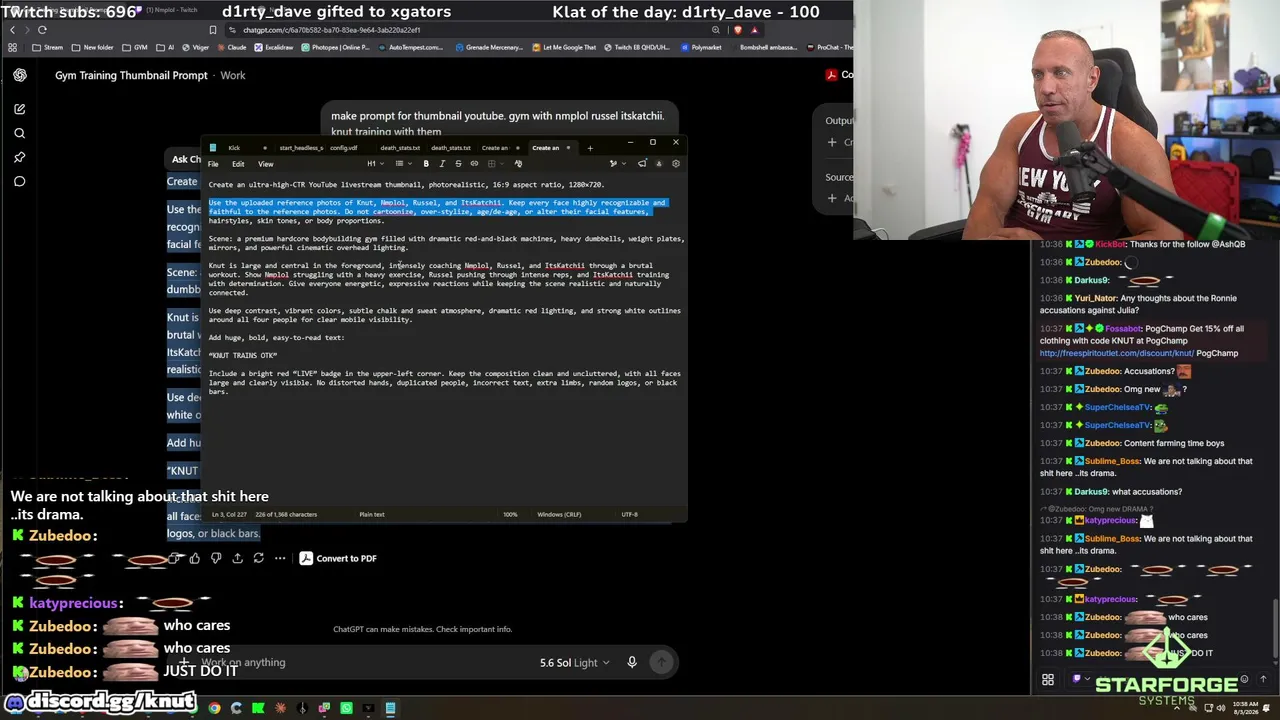Open the Stream bookmarks folder
The height and width of the screenshot is (720, 1280).
point(48,47)
